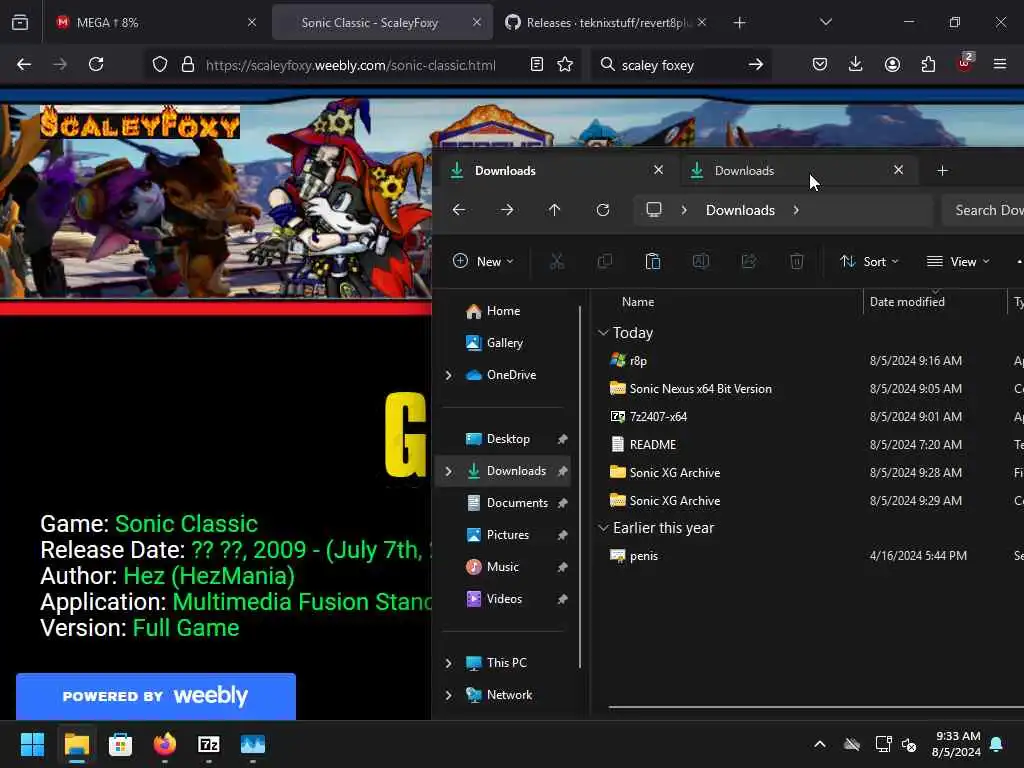Open Documents in the navigation pane

pyautogui.click(x=504, y=503)
